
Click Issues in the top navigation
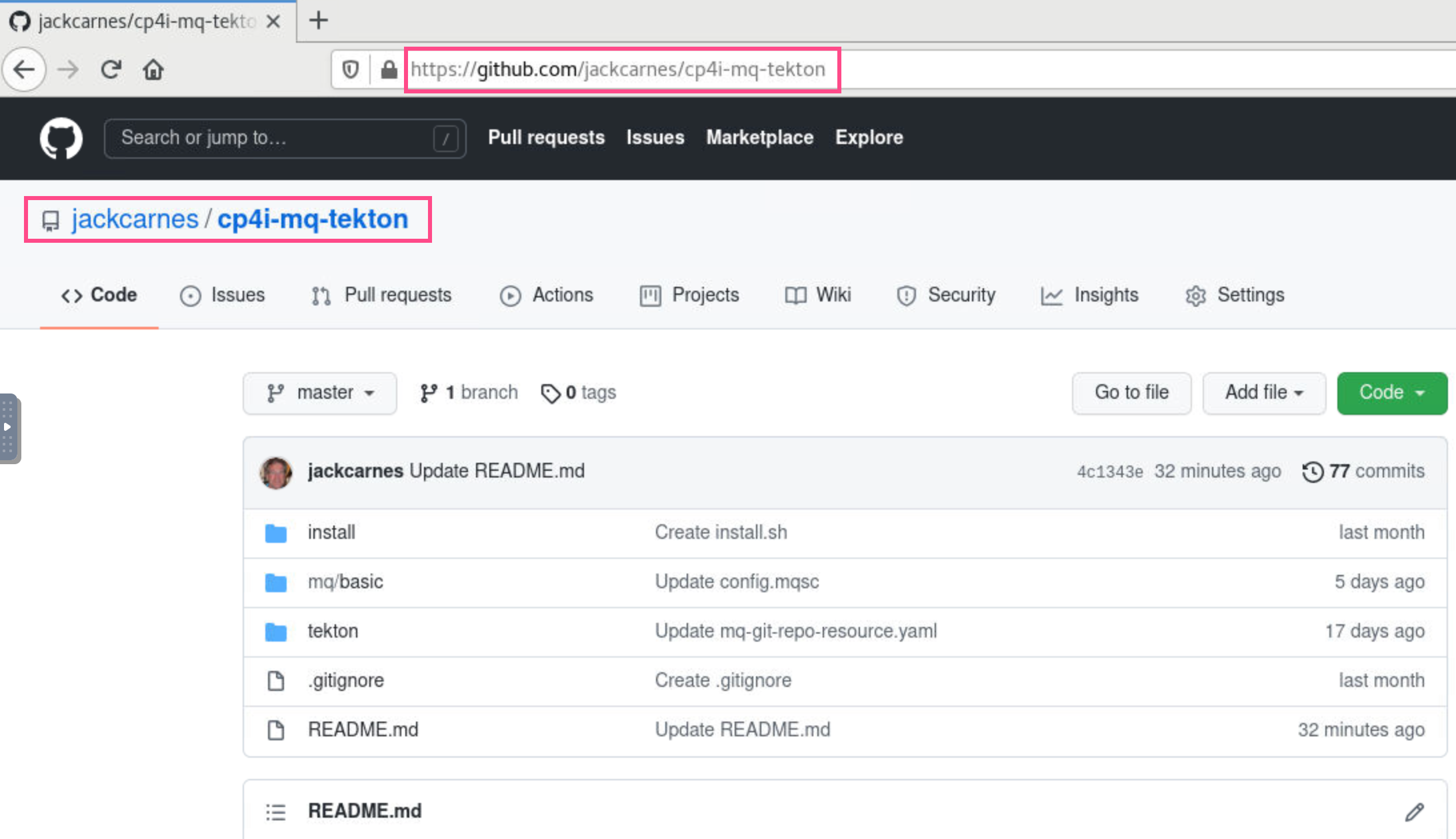(x=655, y=137)
